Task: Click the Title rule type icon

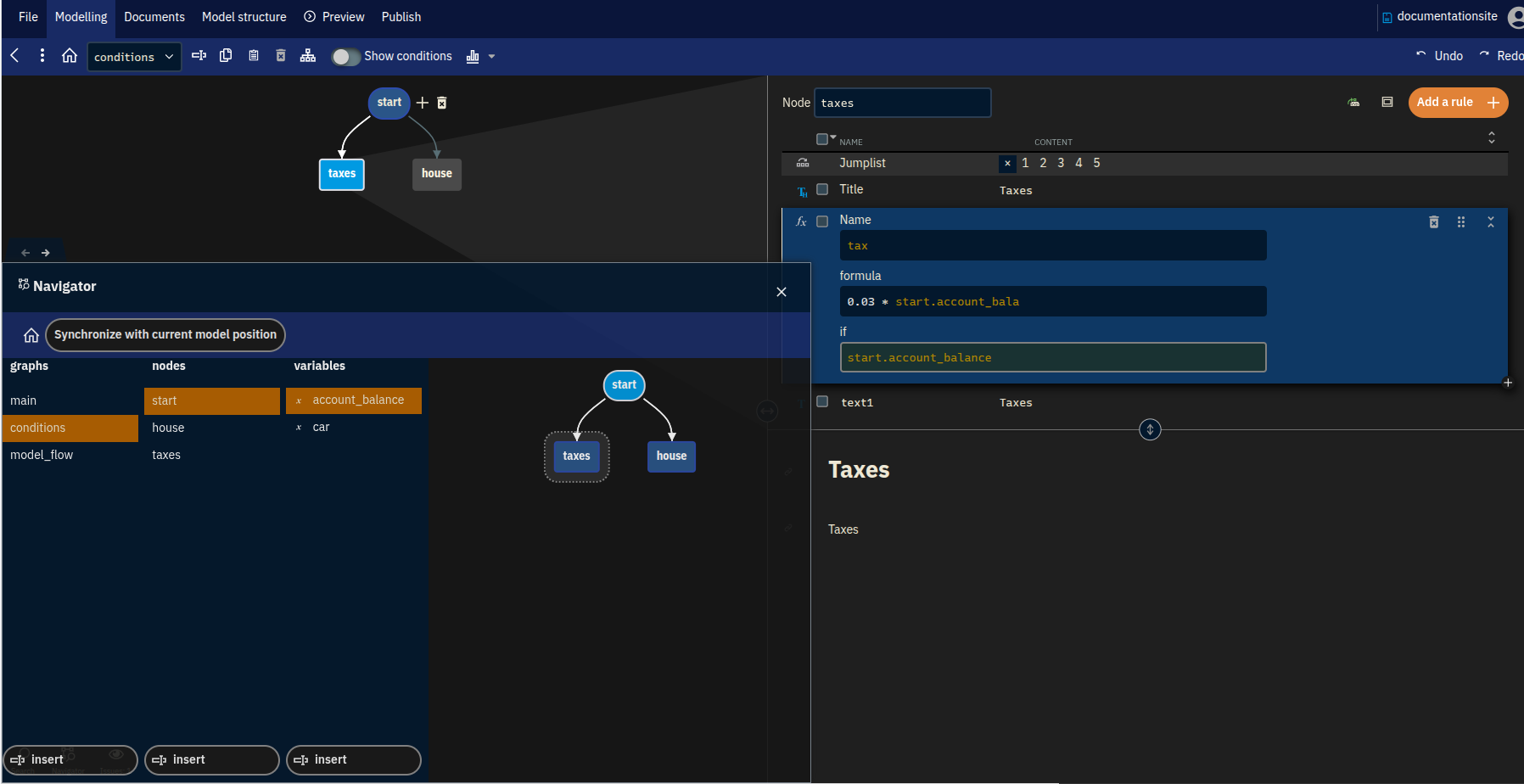Action: point(803,192)
